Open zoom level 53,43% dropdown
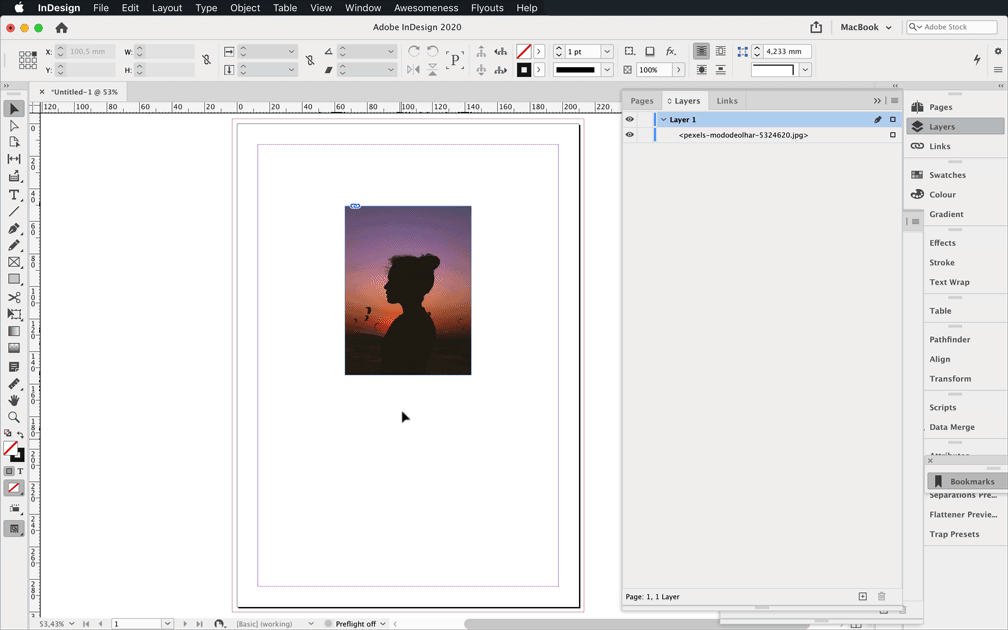Image resolution: width=1008 pixels, height=630 pixels. pyautogui.click(x=71, y=624)
